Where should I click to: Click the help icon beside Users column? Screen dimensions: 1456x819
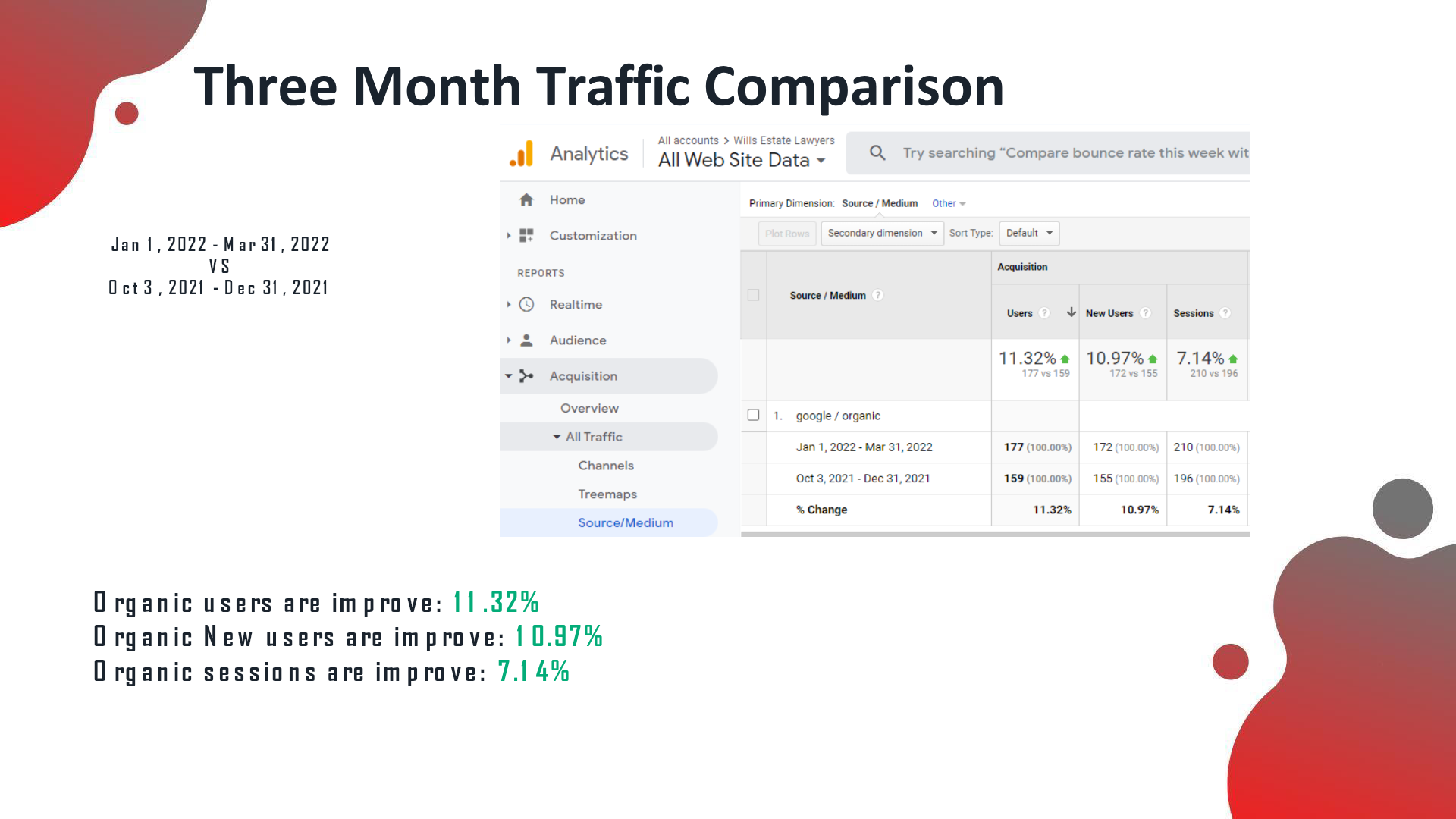tap(1044, 312)
